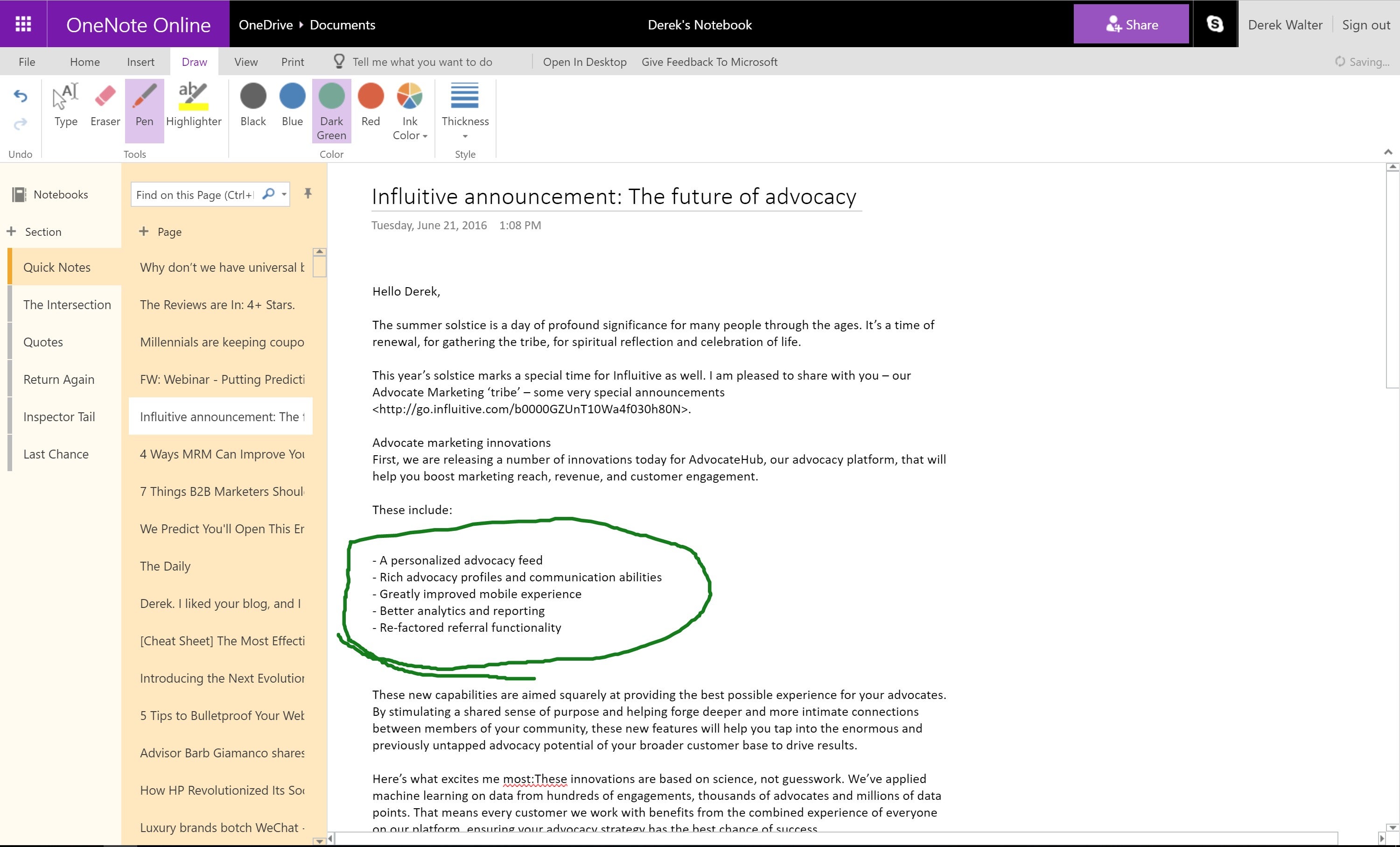Click the Add Page button
The image size is (1400, 847).
(x=160, y=231)
